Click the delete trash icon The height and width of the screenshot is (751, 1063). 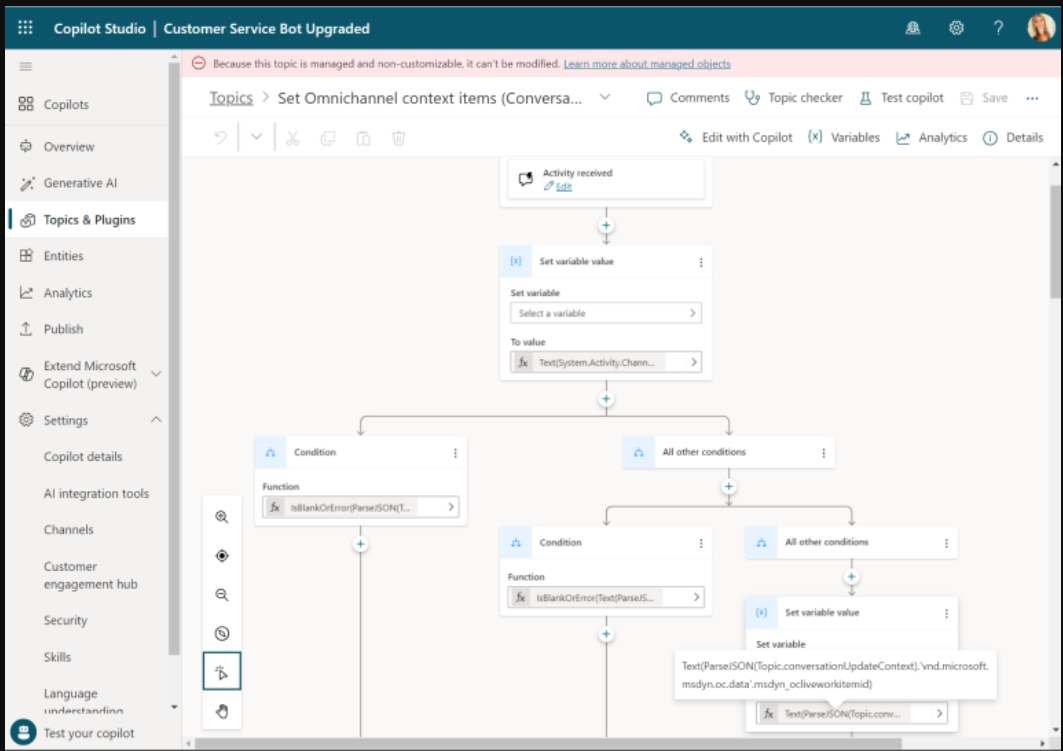pyautogui.click(x=399, y=138)
